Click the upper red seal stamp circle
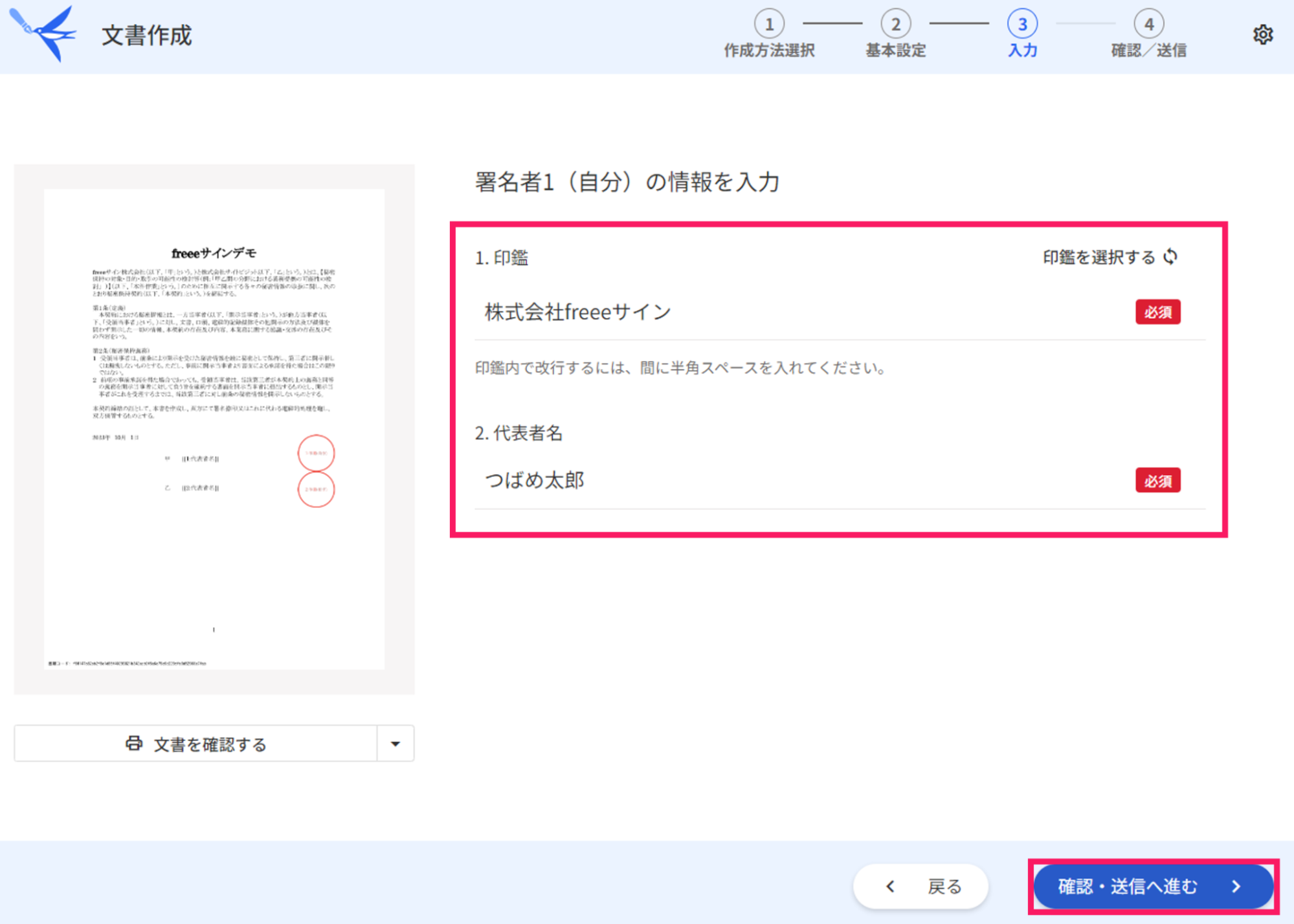Viewport: 1294px width, 924px height. pyautogui.click(x=316, y=453)
